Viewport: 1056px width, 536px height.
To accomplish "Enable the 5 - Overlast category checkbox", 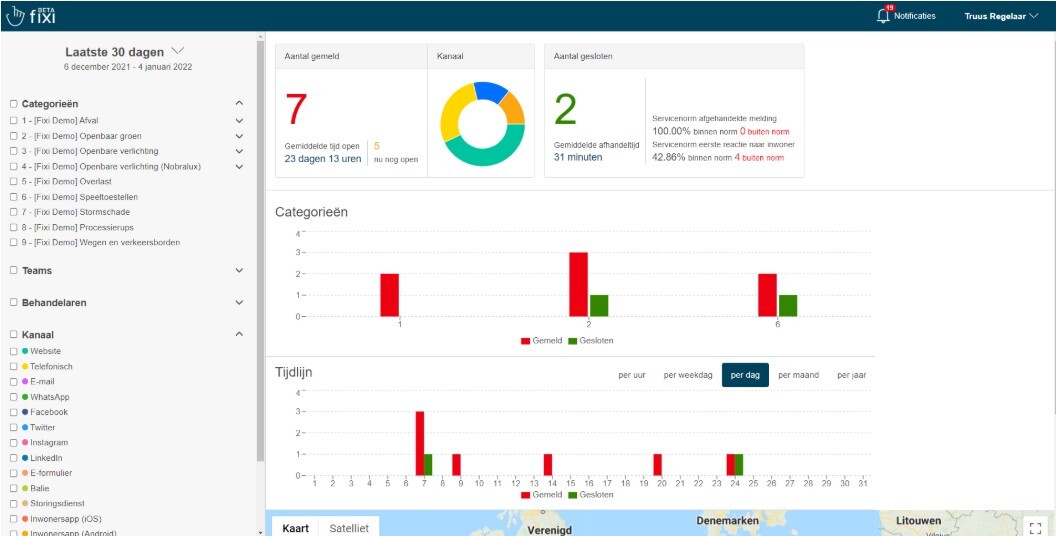I will tap(13, 182).
